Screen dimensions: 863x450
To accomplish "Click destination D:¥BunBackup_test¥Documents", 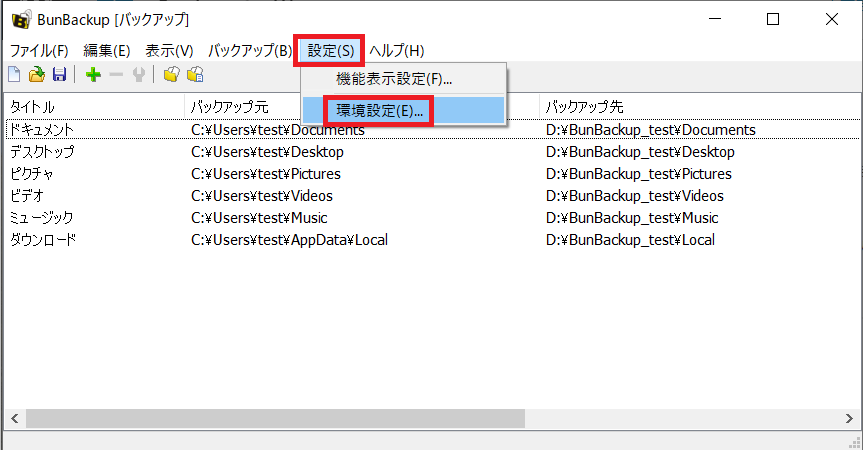I will pos(651,130).
